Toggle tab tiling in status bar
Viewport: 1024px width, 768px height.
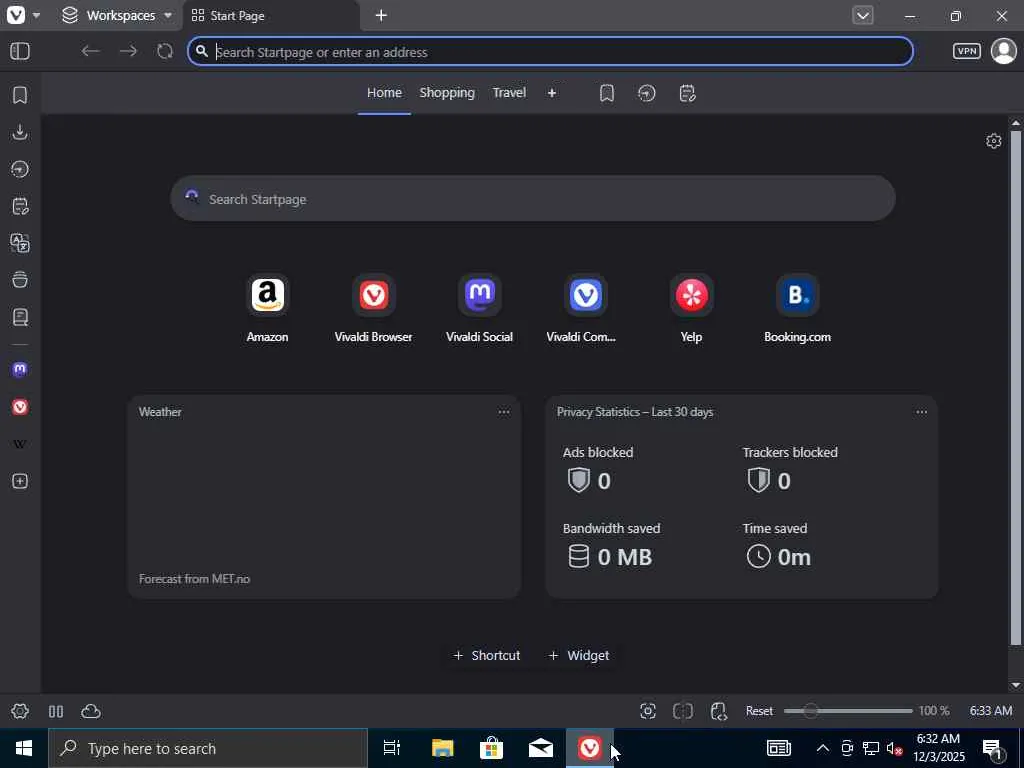(683, 711)
